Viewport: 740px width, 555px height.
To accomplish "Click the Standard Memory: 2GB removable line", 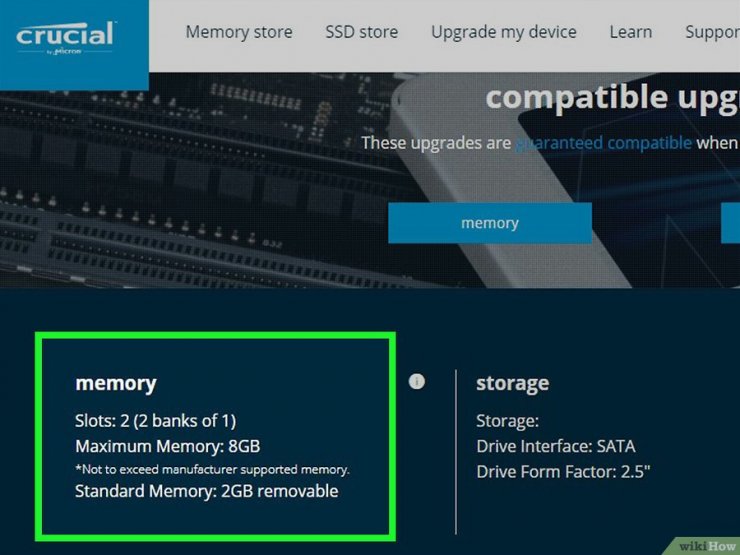I will 207,491.
